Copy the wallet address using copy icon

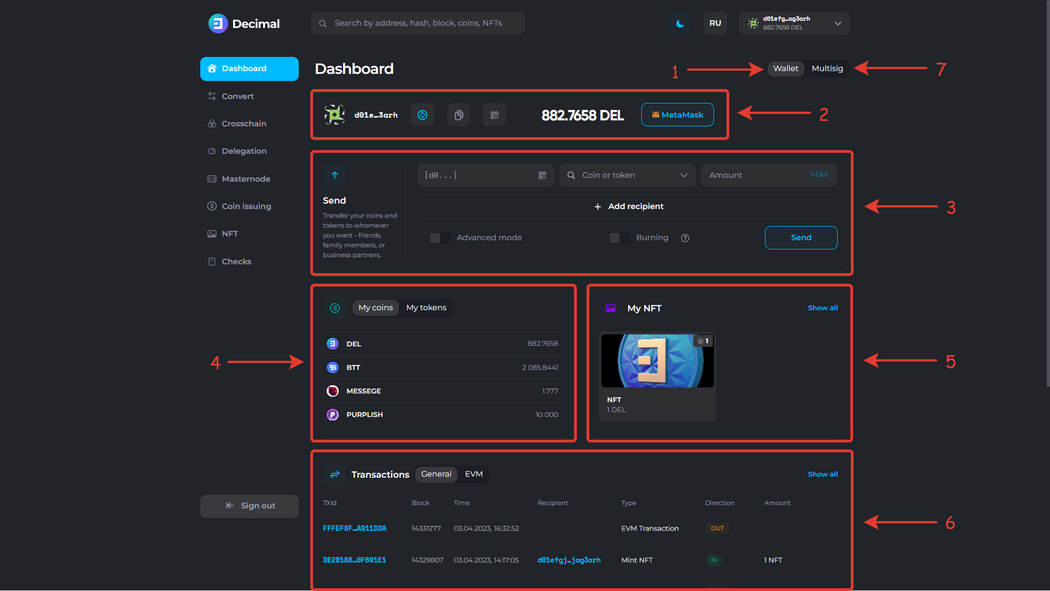pos(458,114)
